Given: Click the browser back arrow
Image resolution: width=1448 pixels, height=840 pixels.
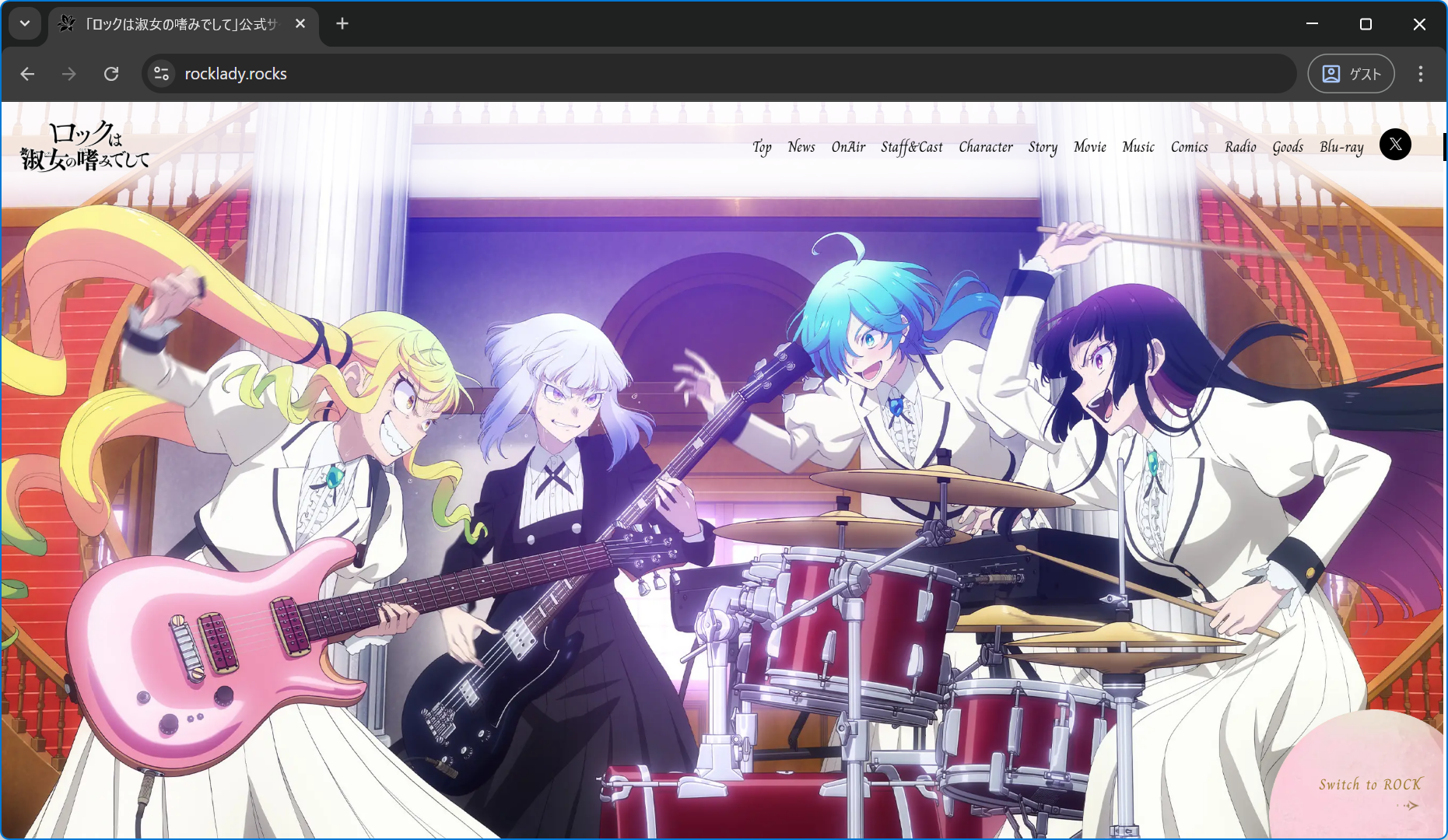Looking at the screenshot, I should click(28, 74).
